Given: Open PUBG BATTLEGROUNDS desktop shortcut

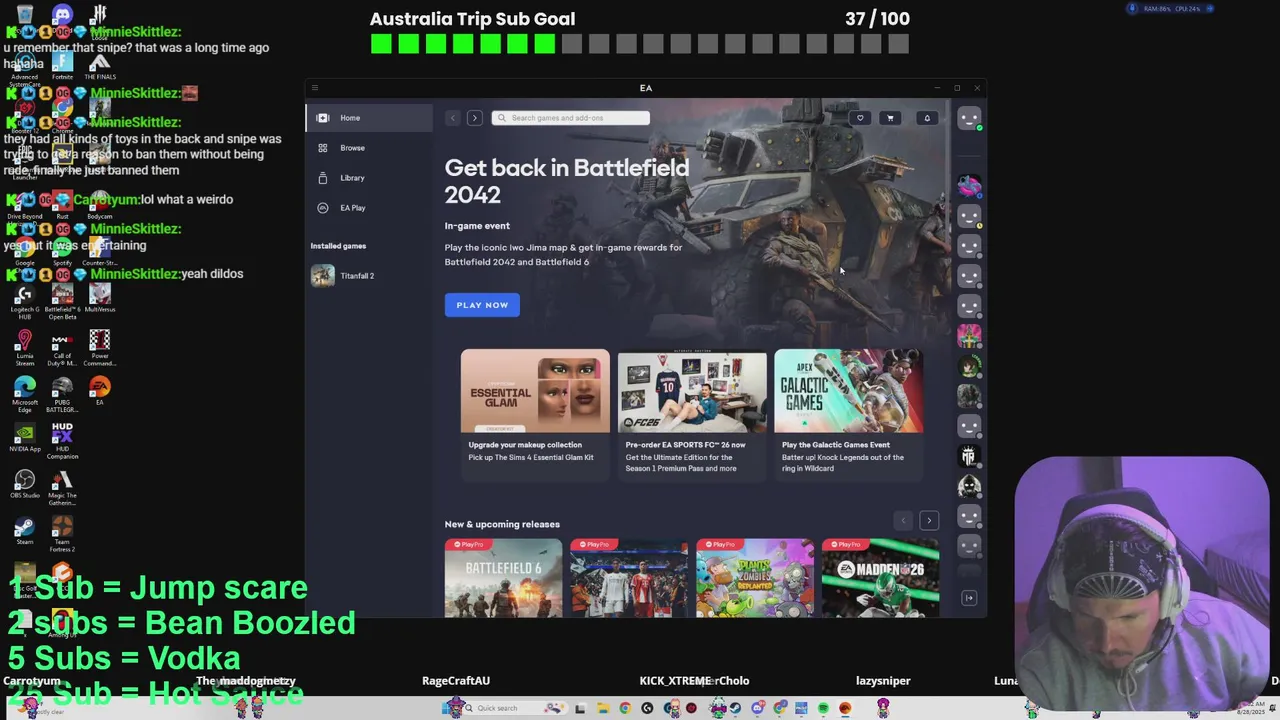Looking at the screenshot, I should (62, 393).
